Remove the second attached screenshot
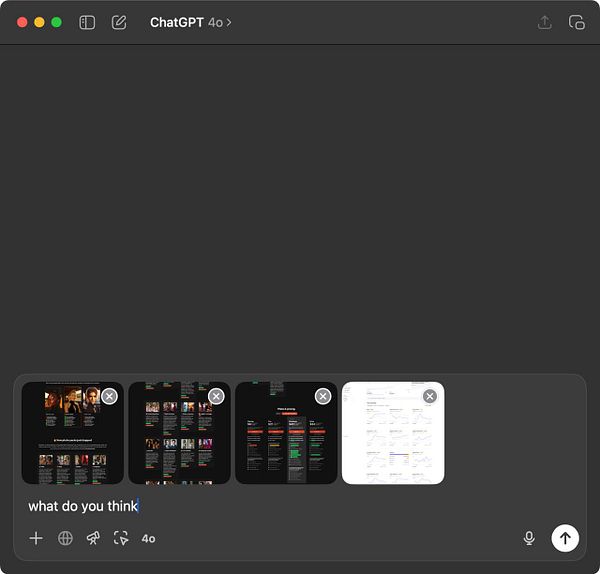This screenshot has width=600, height=574. [216, 396]
